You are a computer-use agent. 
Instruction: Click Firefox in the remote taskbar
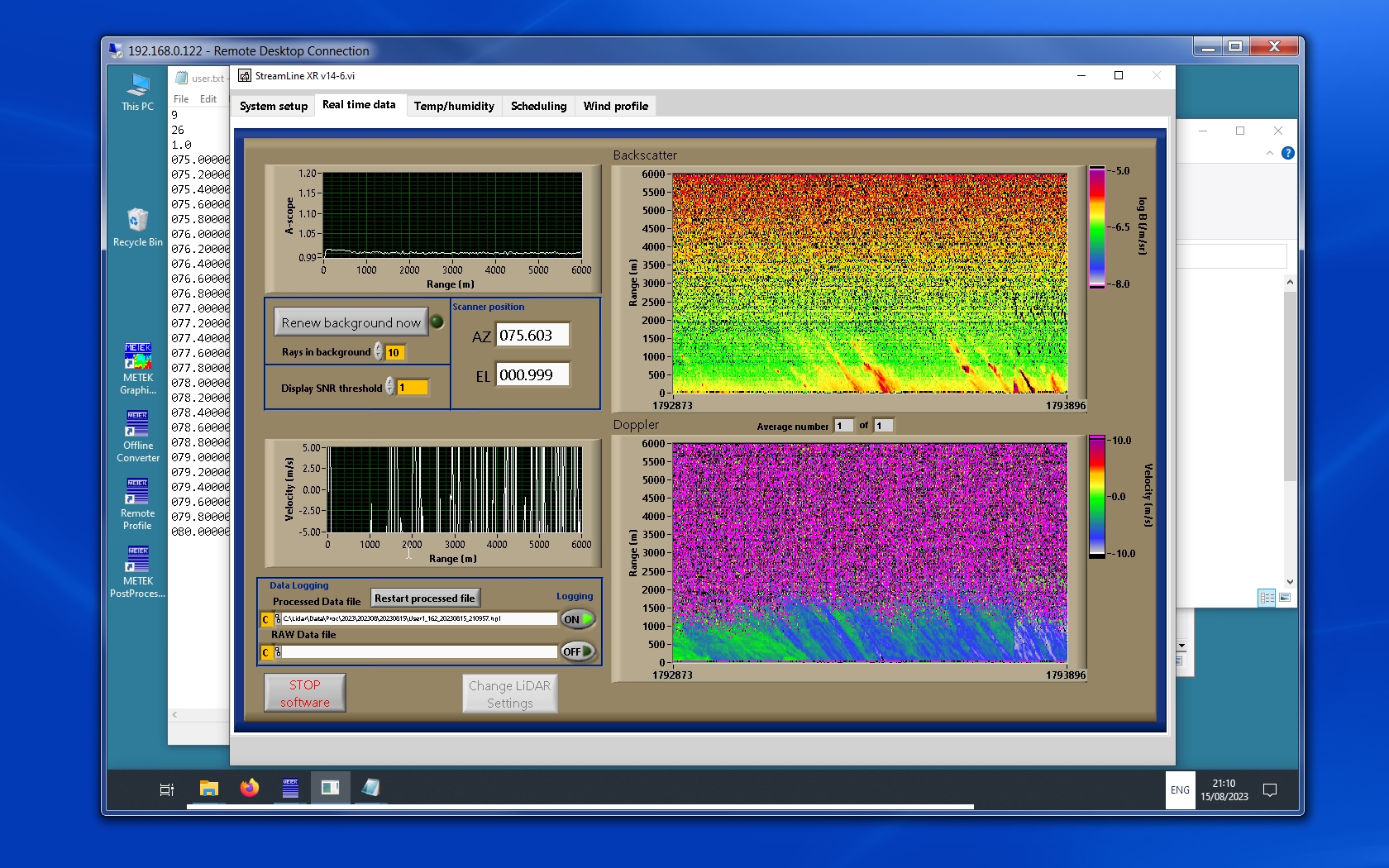pyautogui.click(x=249, y=788)
